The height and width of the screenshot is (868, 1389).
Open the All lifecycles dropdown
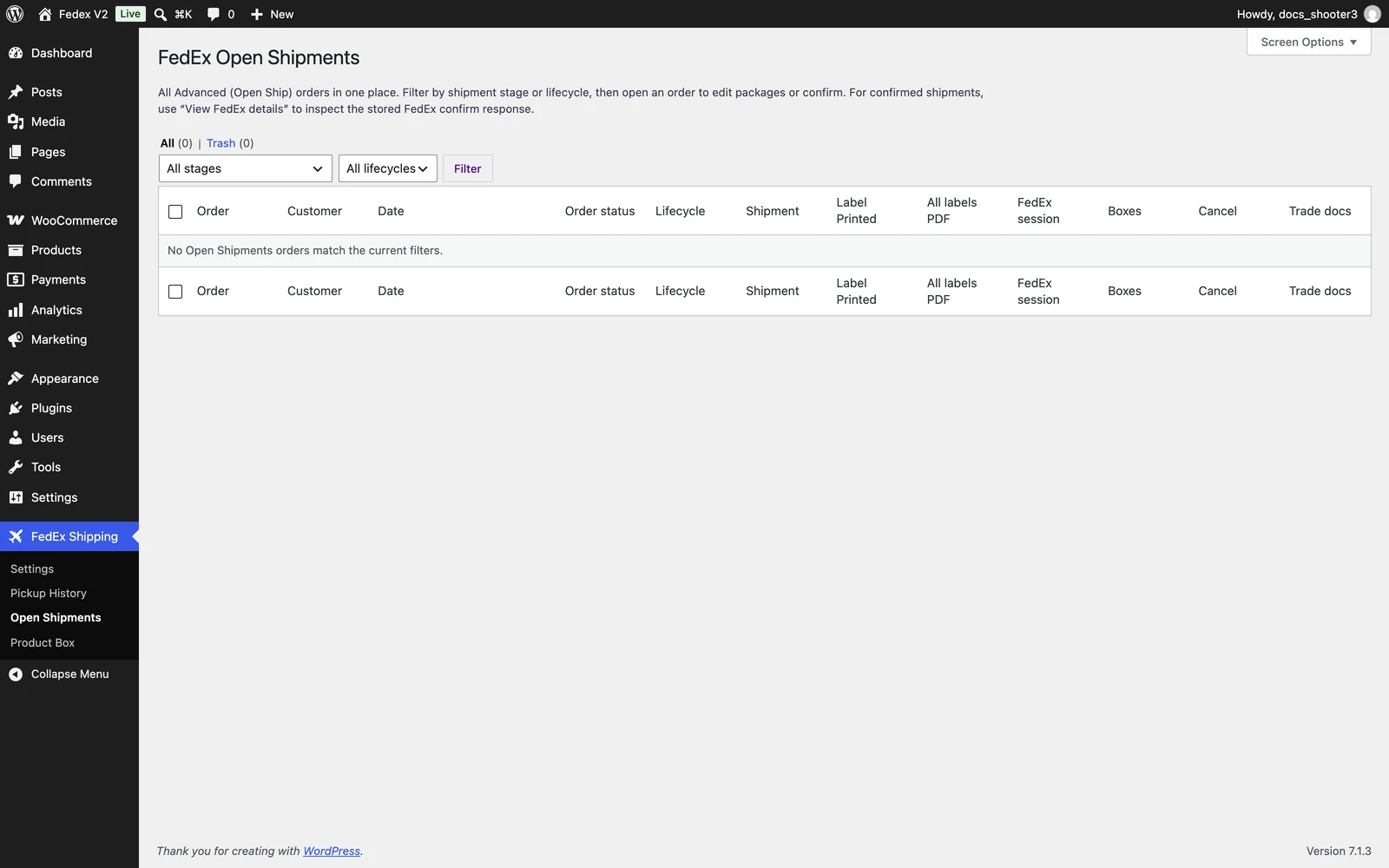click(x=388, y=168)
